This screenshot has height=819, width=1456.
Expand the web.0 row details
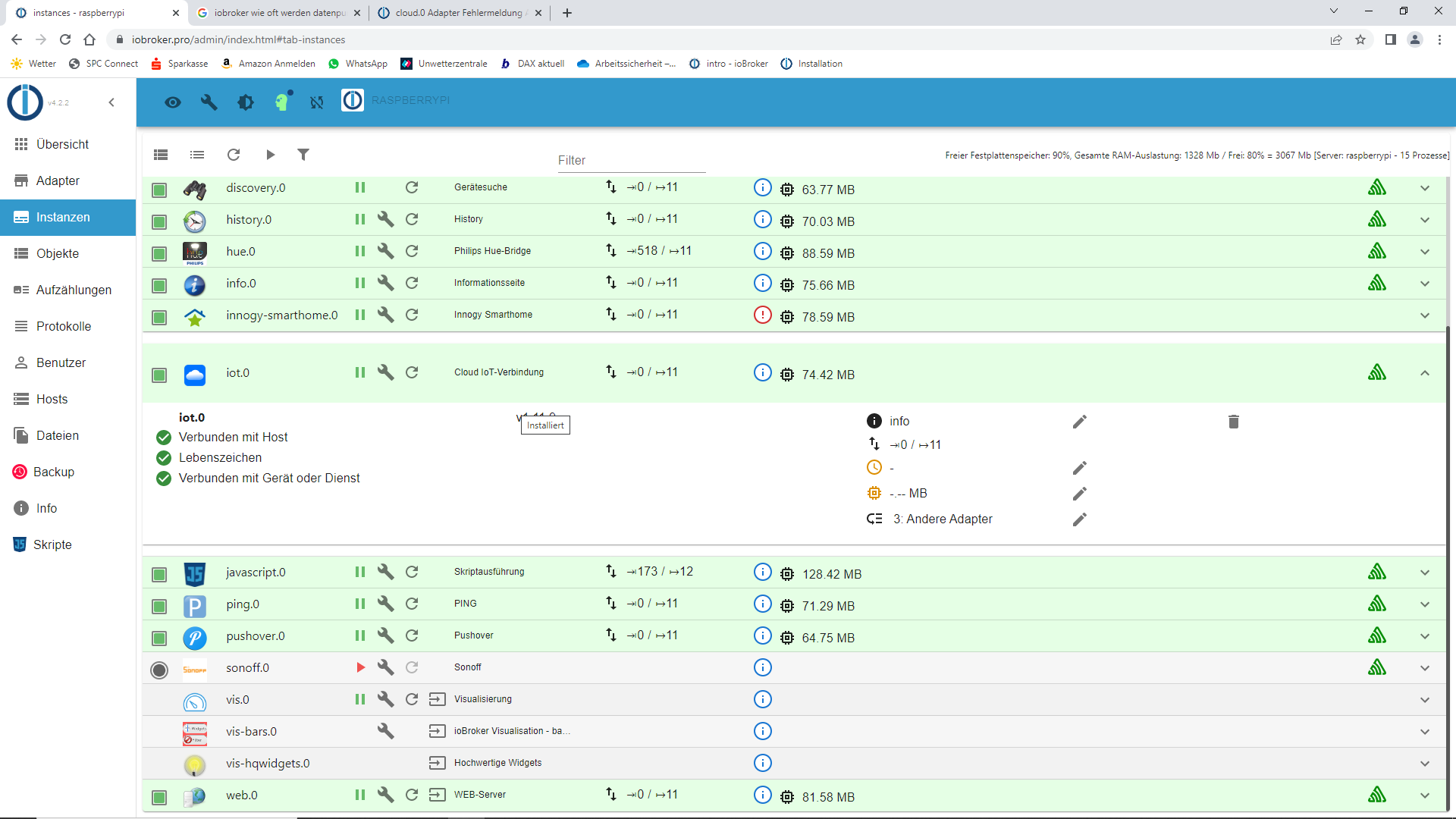coord(1425,795)
